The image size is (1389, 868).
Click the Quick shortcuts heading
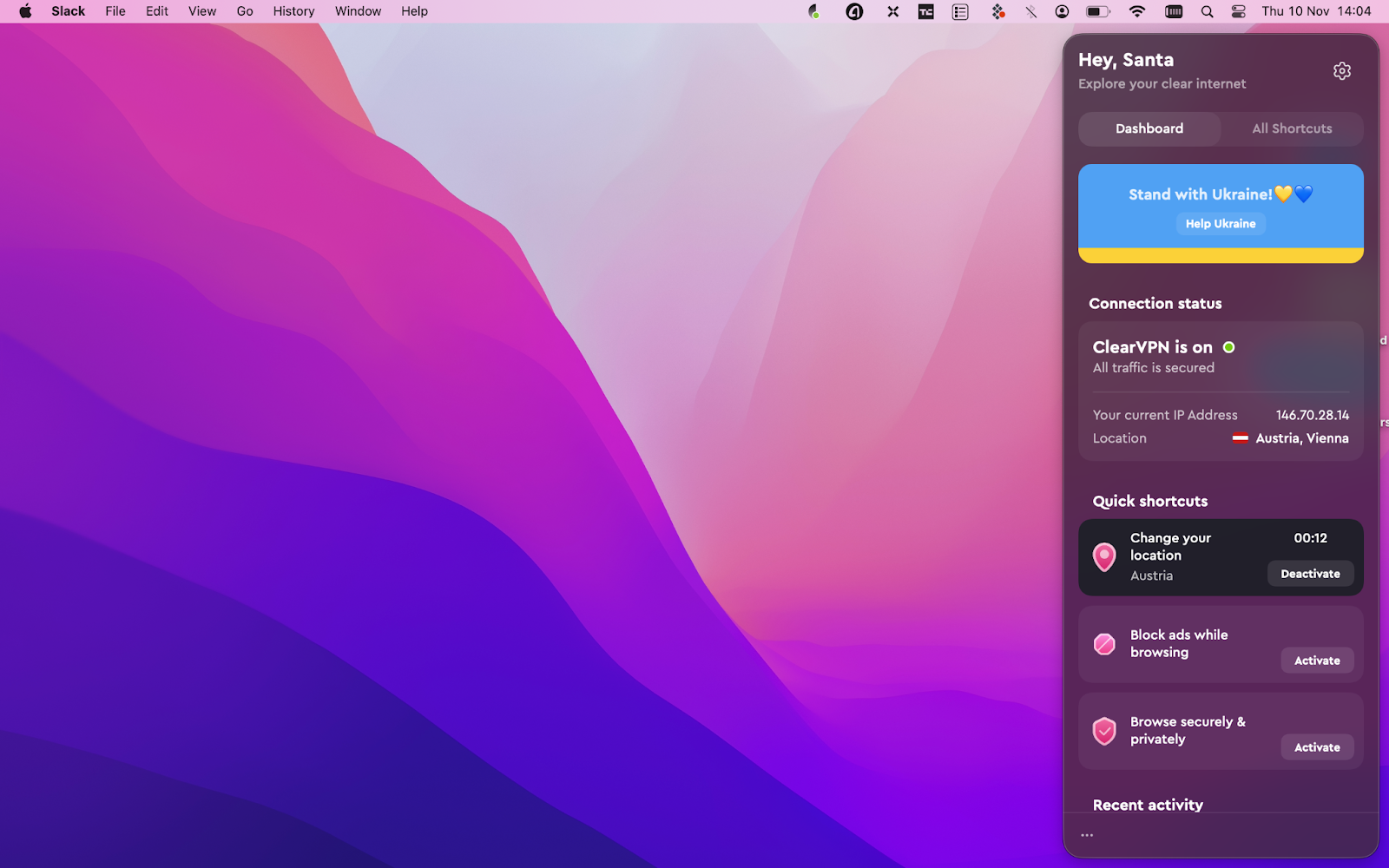click(1149, 501)
